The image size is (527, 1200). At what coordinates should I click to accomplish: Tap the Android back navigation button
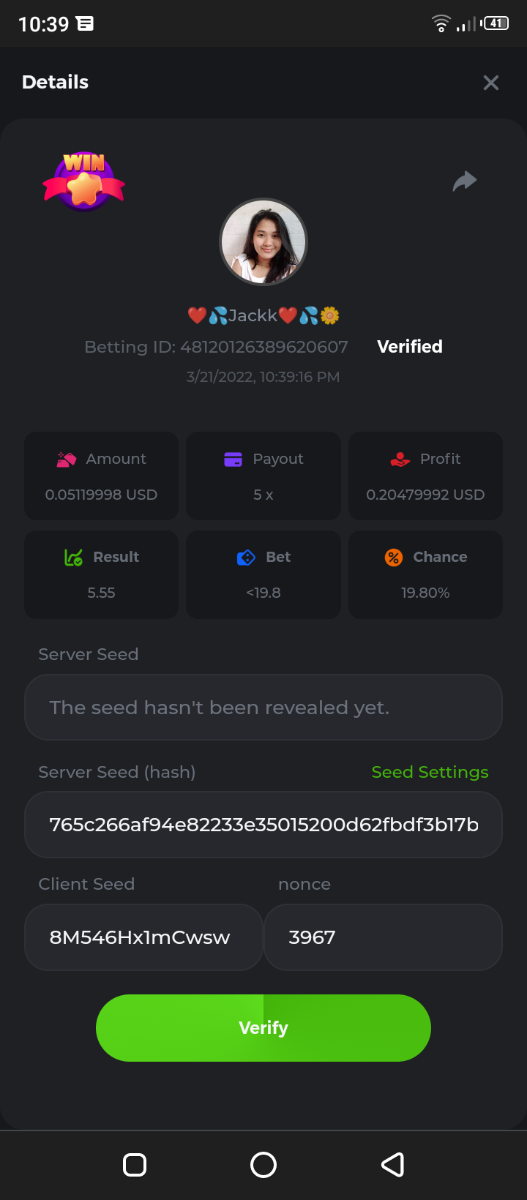pyautogui.click(x=393, y=1164)
